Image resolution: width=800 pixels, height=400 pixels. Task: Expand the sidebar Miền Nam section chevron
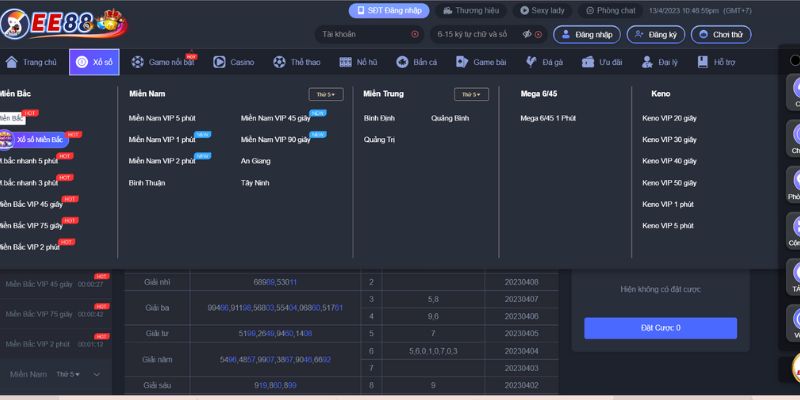pos(97,374)
